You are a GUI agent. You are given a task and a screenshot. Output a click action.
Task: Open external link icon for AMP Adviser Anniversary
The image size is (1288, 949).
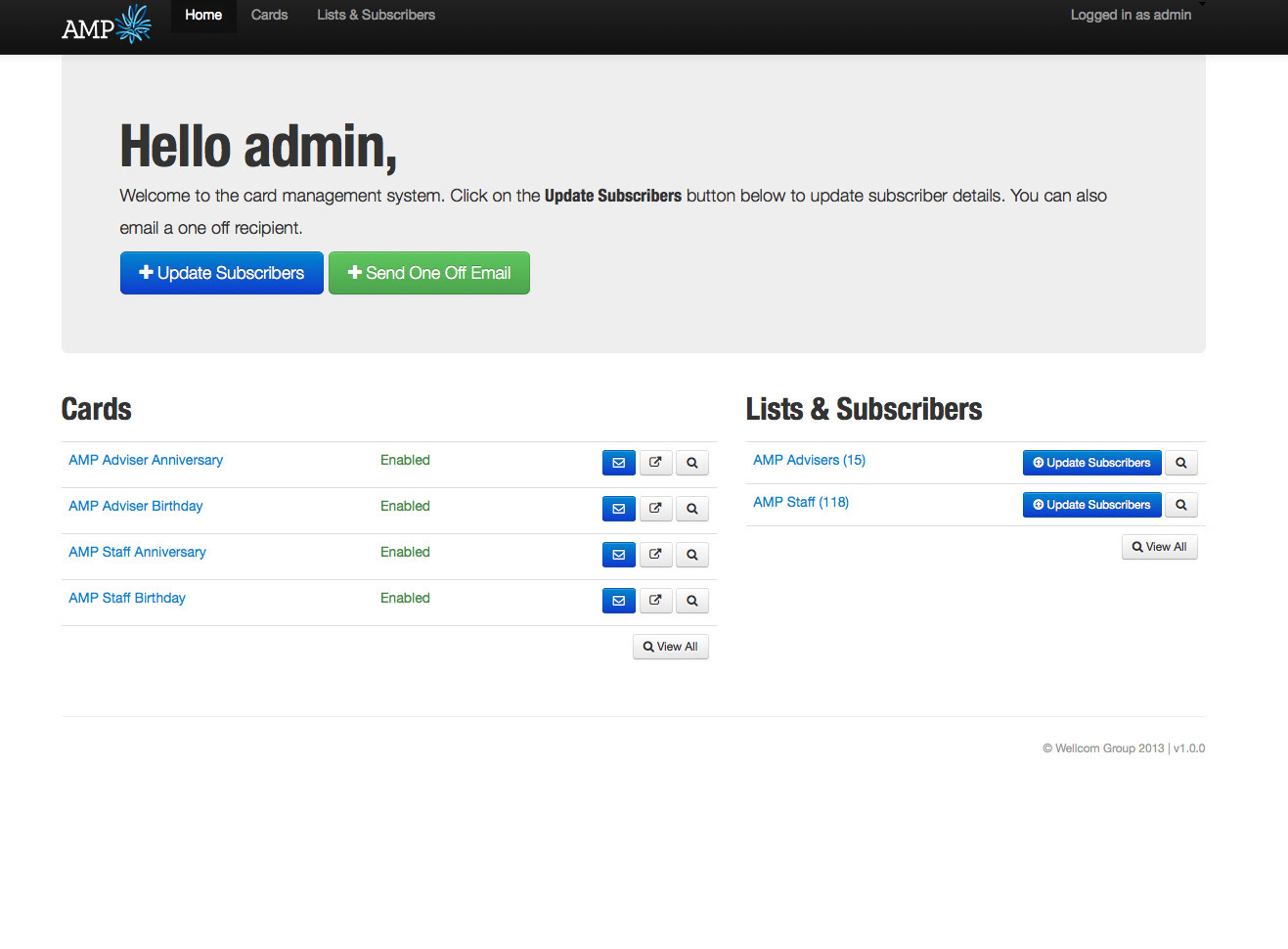tap(655, 463)
